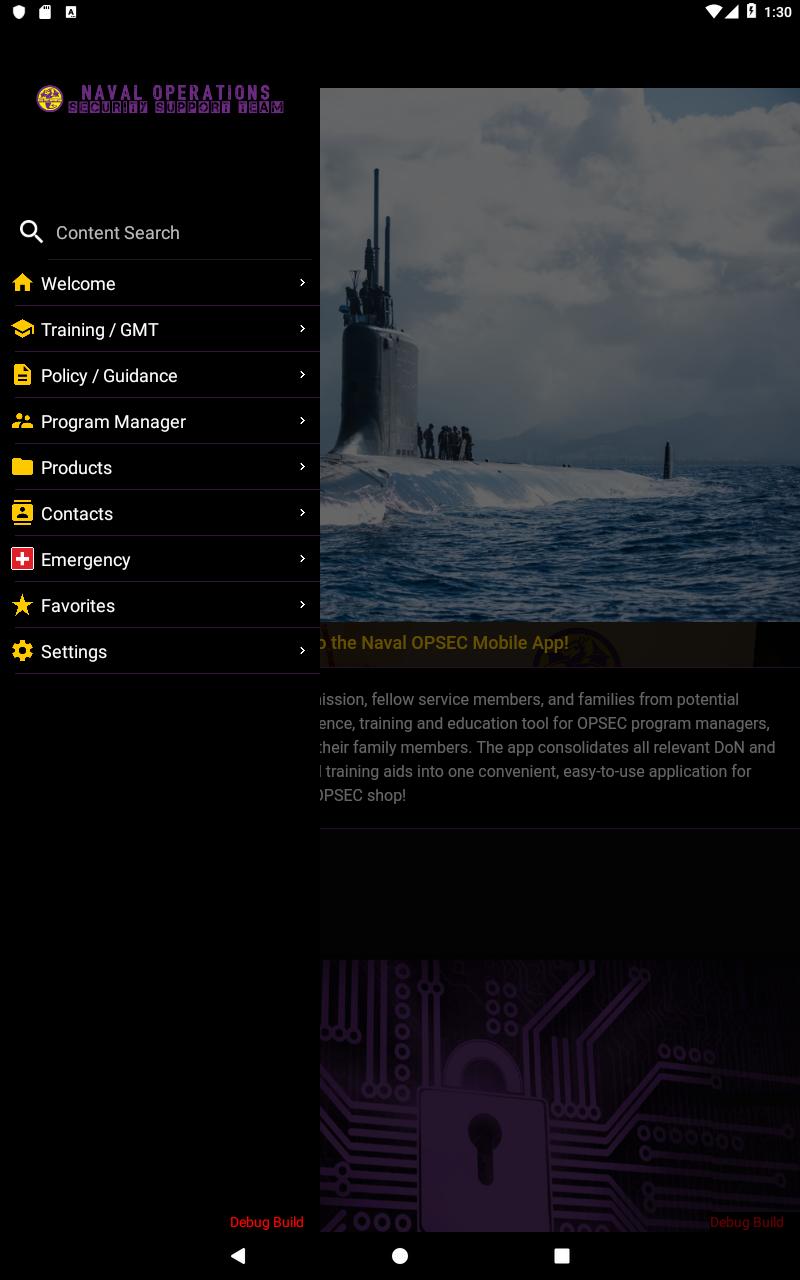Select the Emergency menu entry
Viewport: 800px width, 1280px height.
click(160, 559)
